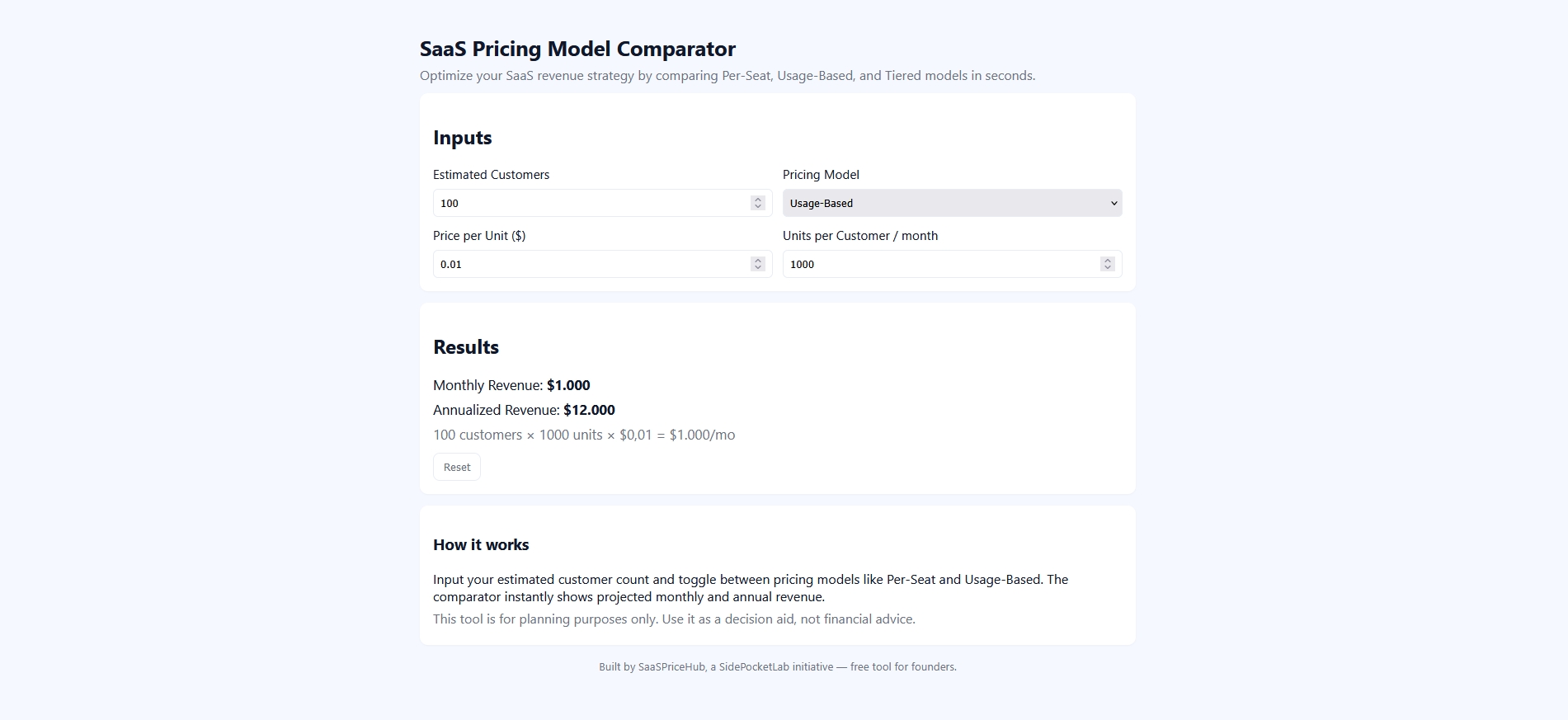The image size is (1568, 720).
Task: Decrement the Estimated Customers value
Action: [x=758, y=207]
